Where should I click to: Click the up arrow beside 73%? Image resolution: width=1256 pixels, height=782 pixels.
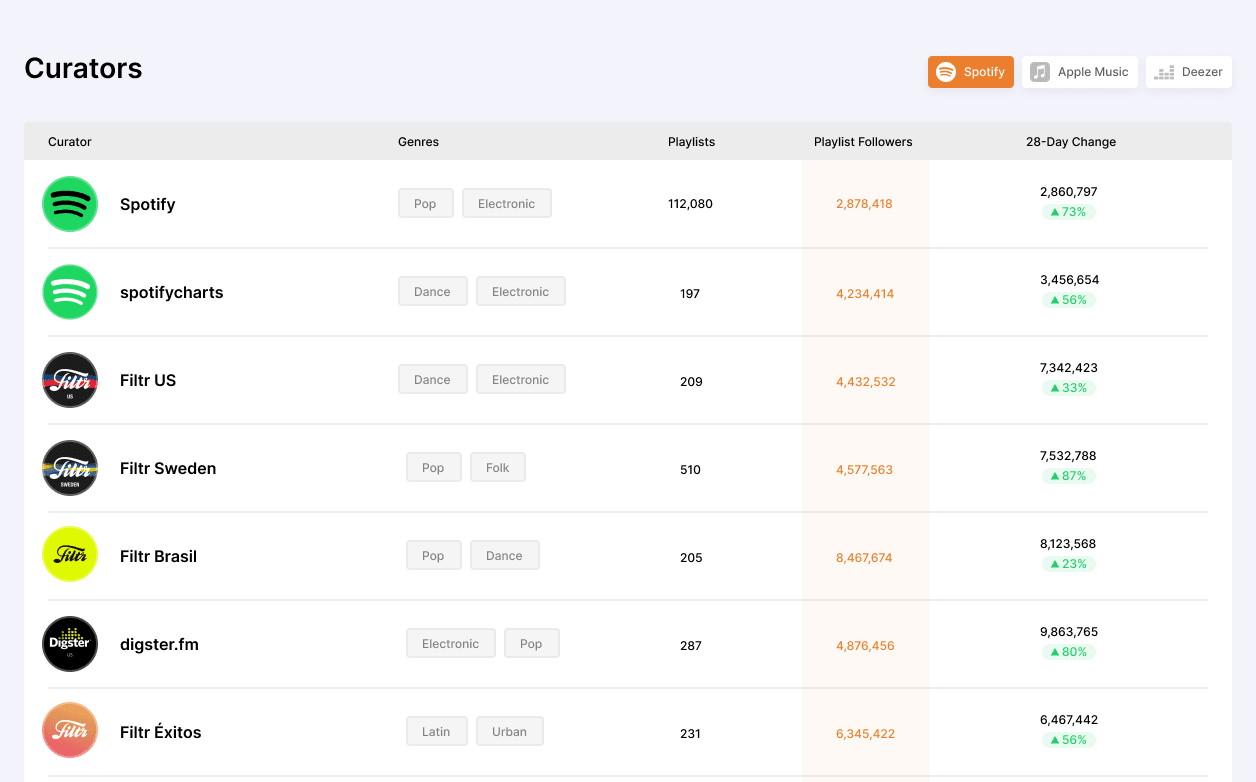click(x=1054, y=212)
